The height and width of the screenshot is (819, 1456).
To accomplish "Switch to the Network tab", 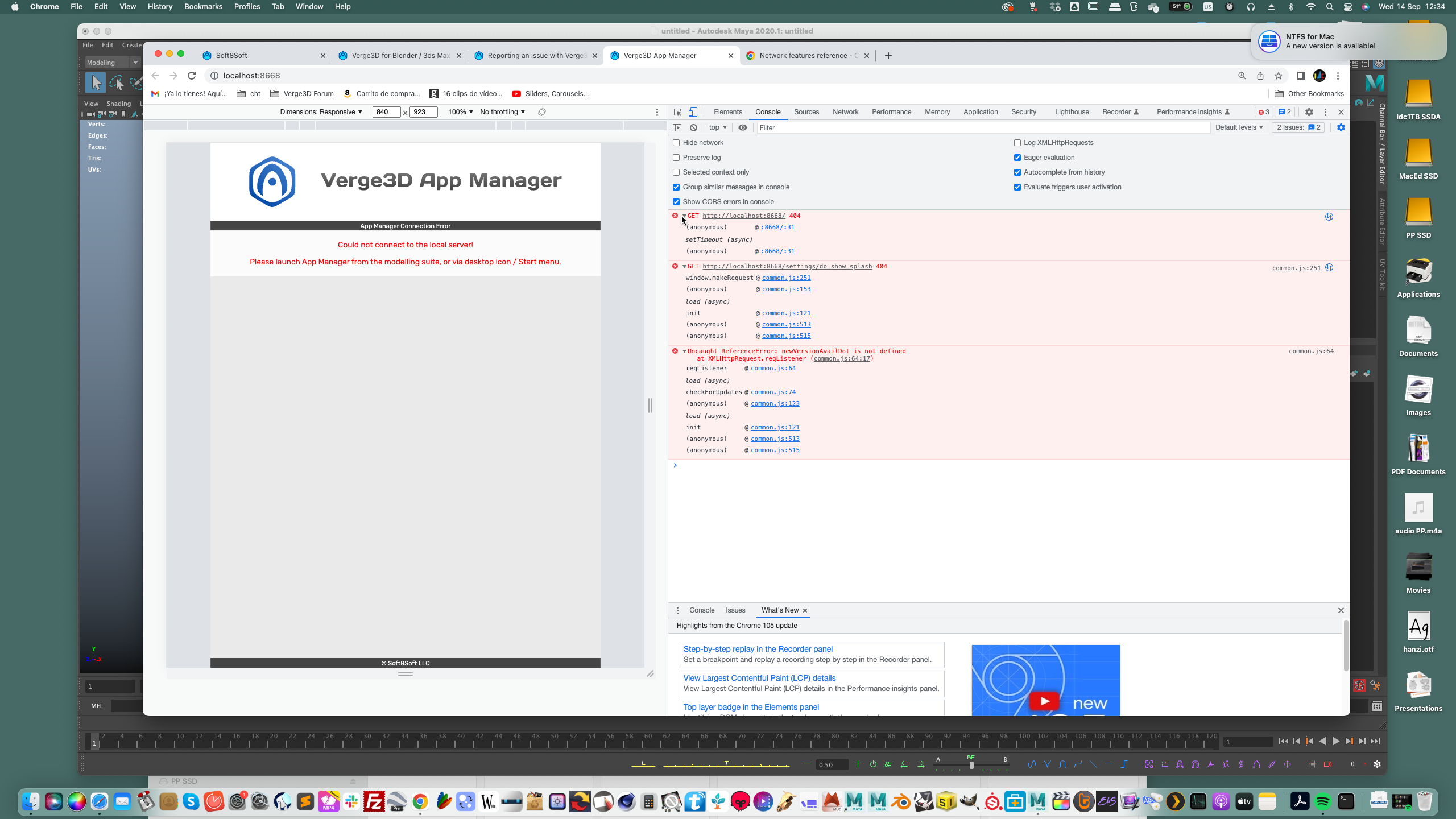I will (846, 112).
